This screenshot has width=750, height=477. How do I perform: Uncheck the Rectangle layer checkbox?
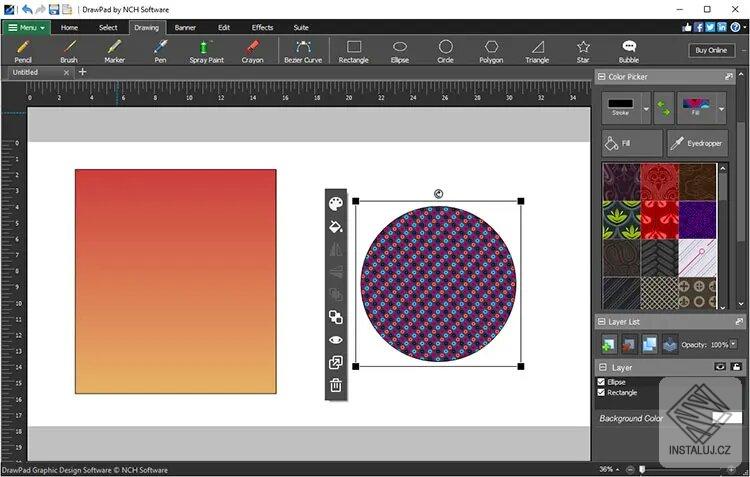pyautogui.click(x=601, y=392)
